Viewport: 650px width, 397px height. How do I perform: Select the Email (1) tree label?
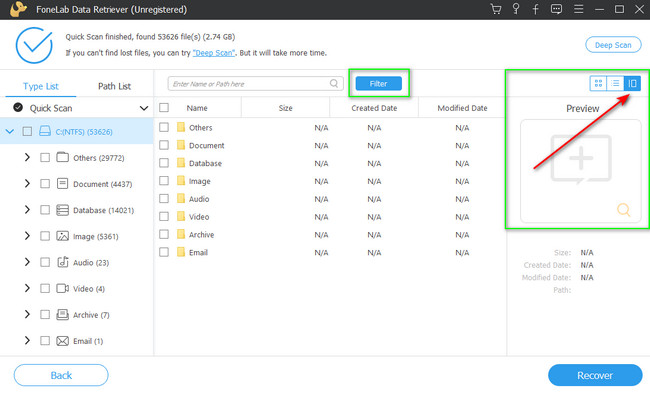[88, 341]
